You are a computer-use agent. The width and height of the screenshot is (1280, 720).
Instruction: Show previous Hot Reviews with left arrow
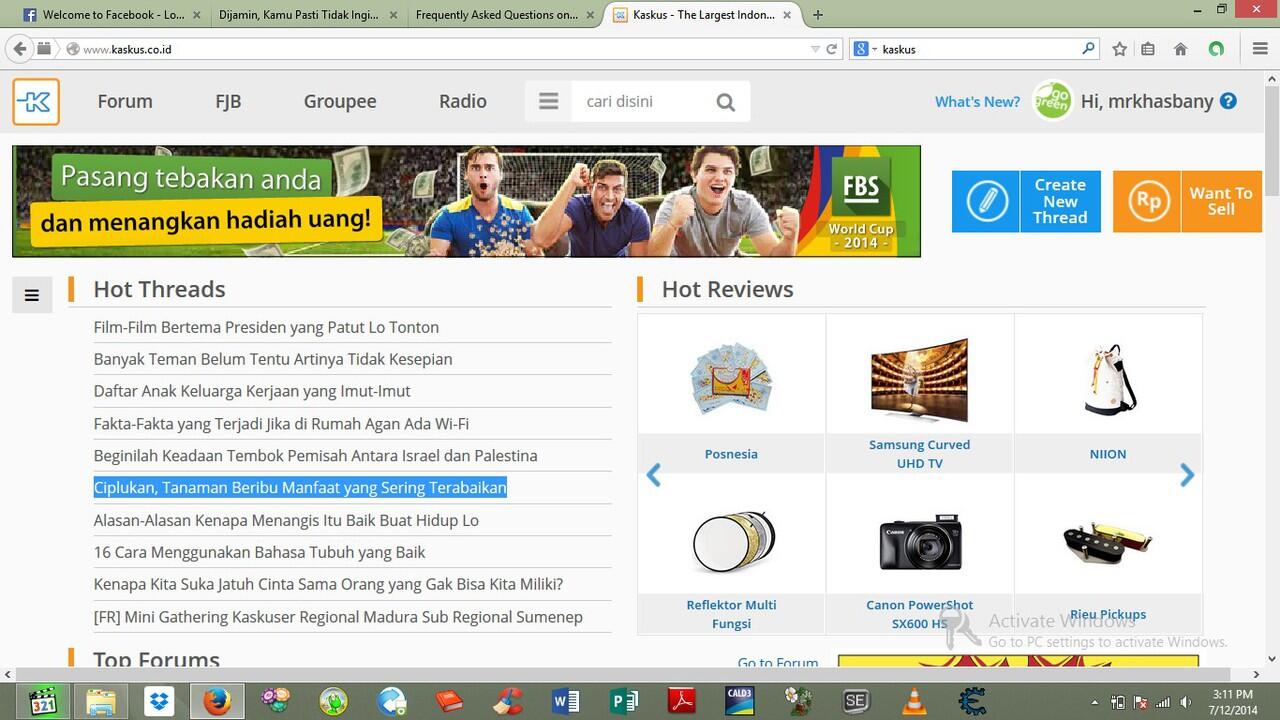653,475
